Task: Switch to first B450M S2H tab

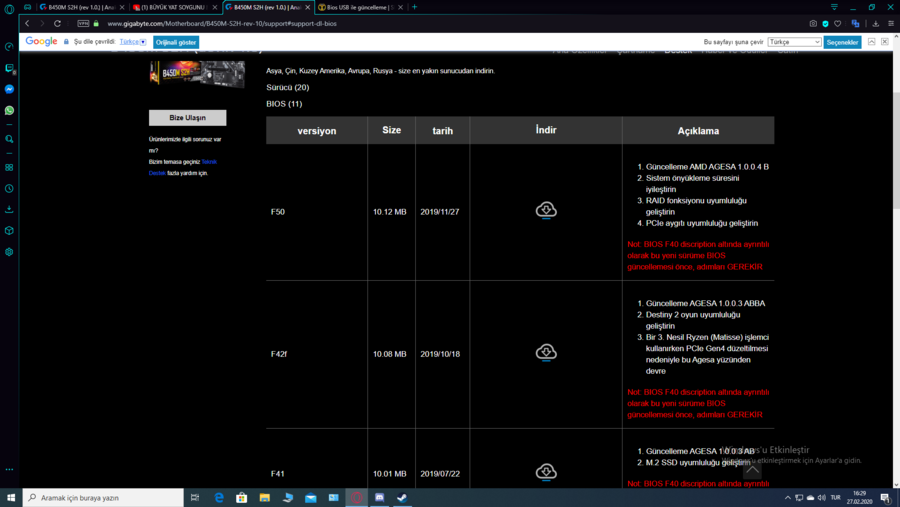Action: pyautogui.click(x=82, y=7)
